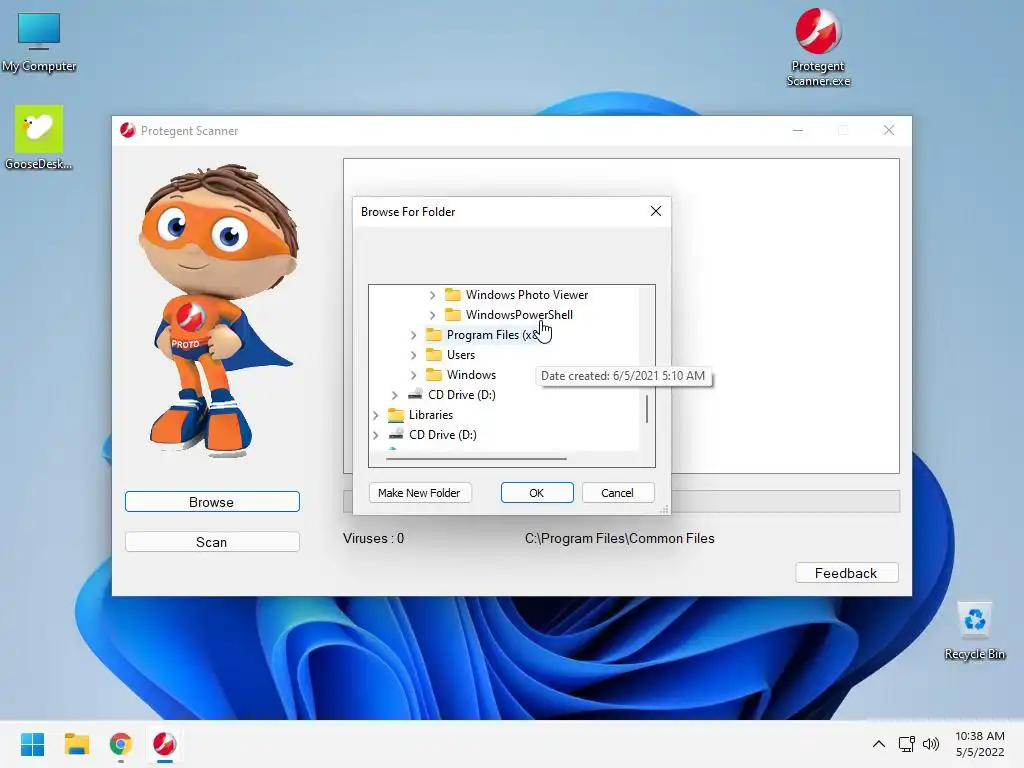The width and height of the screenshot is (1024, 768).
Task: Select WindowsPowerShell in folder tree
Action: 519,315
